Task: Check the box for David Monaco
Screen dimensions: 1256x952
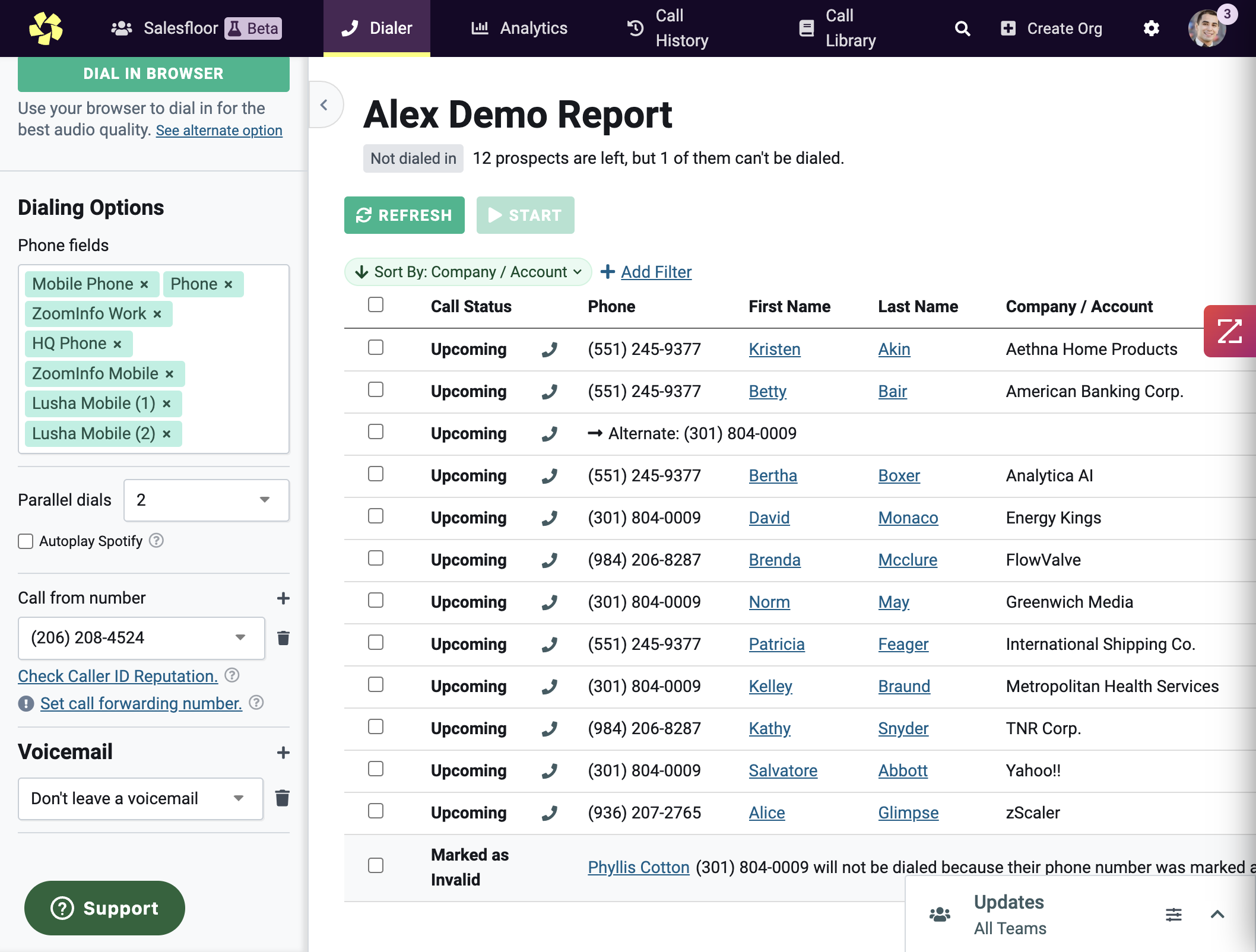Action: point(376,516)
